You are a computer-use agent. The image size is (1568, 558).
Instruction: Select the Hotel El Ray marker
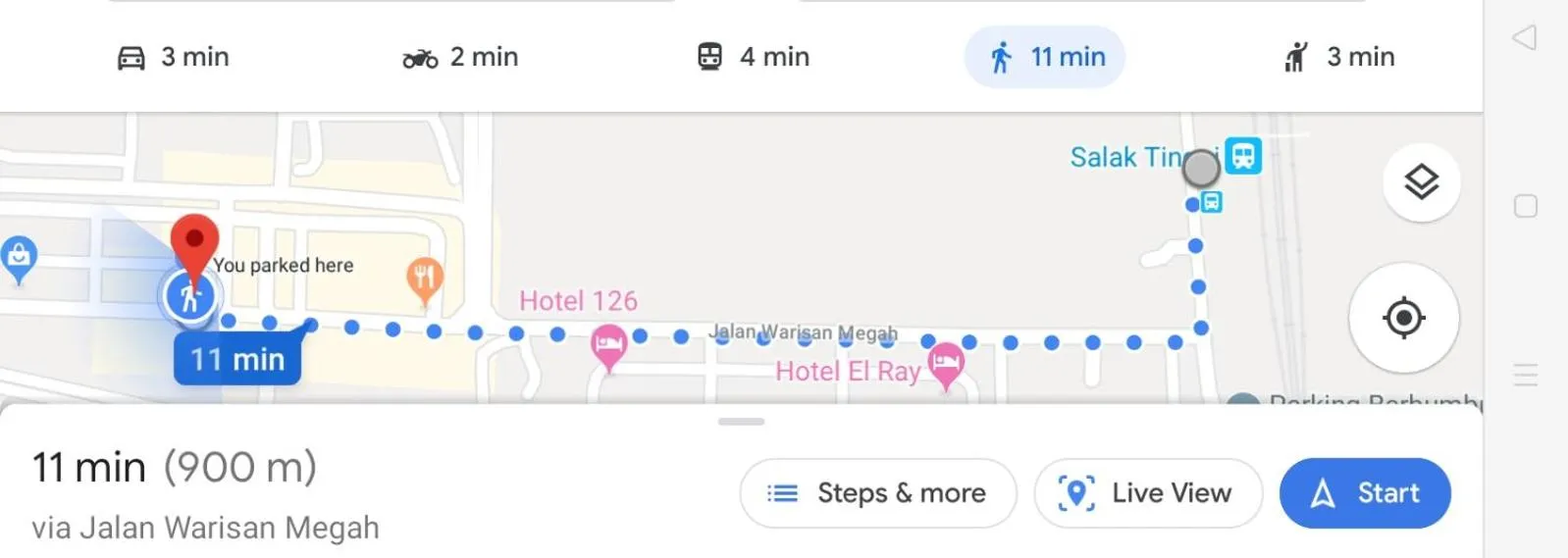point(945,364)
